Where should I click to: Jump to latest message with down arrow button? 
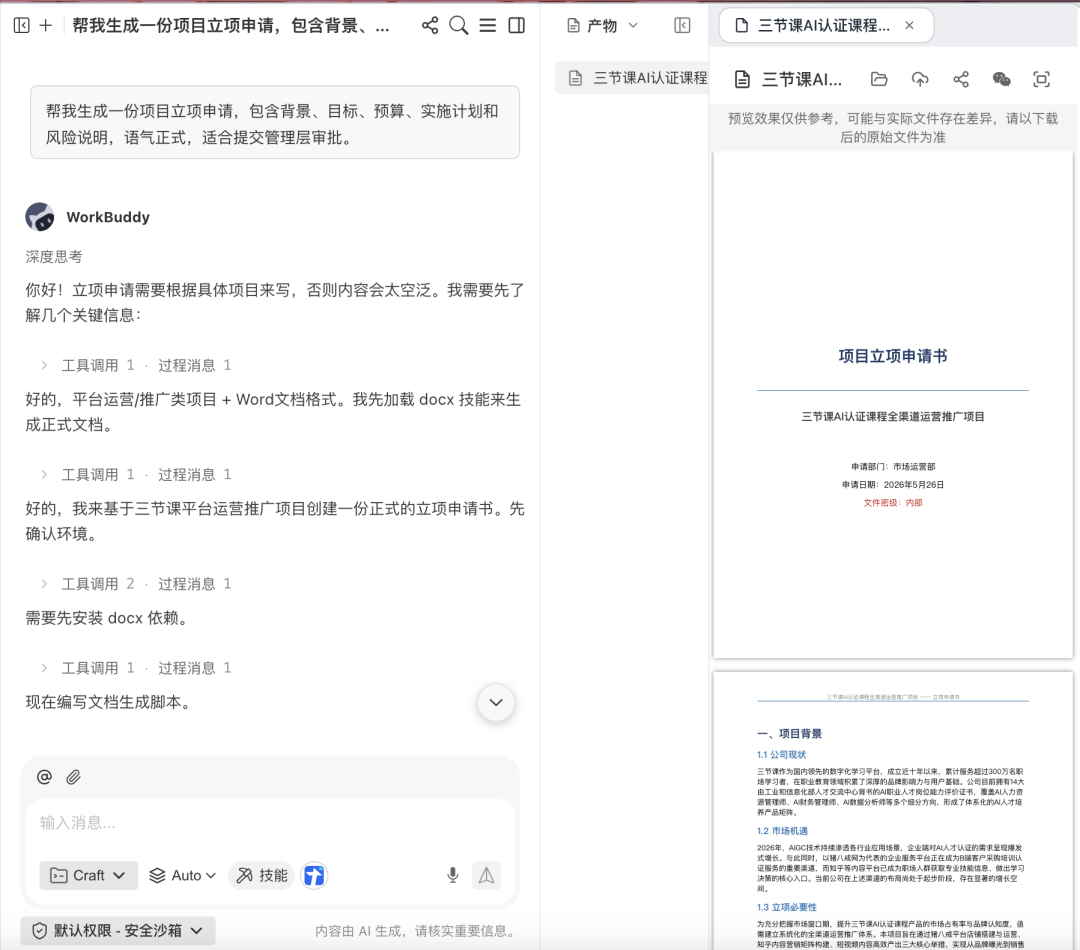click(496, 703)
